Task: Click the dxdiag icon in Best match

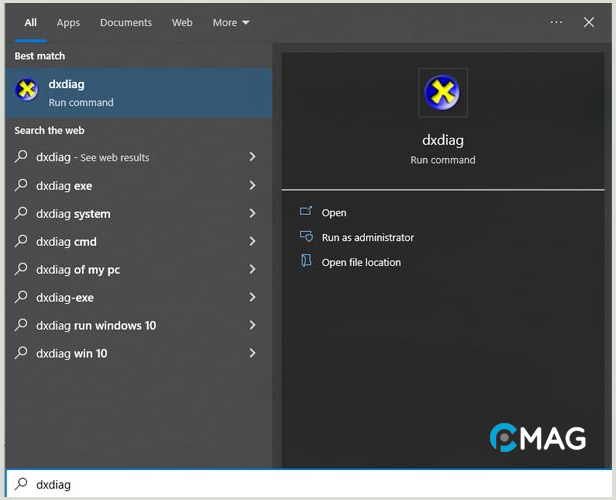Action: coord(26,92)
